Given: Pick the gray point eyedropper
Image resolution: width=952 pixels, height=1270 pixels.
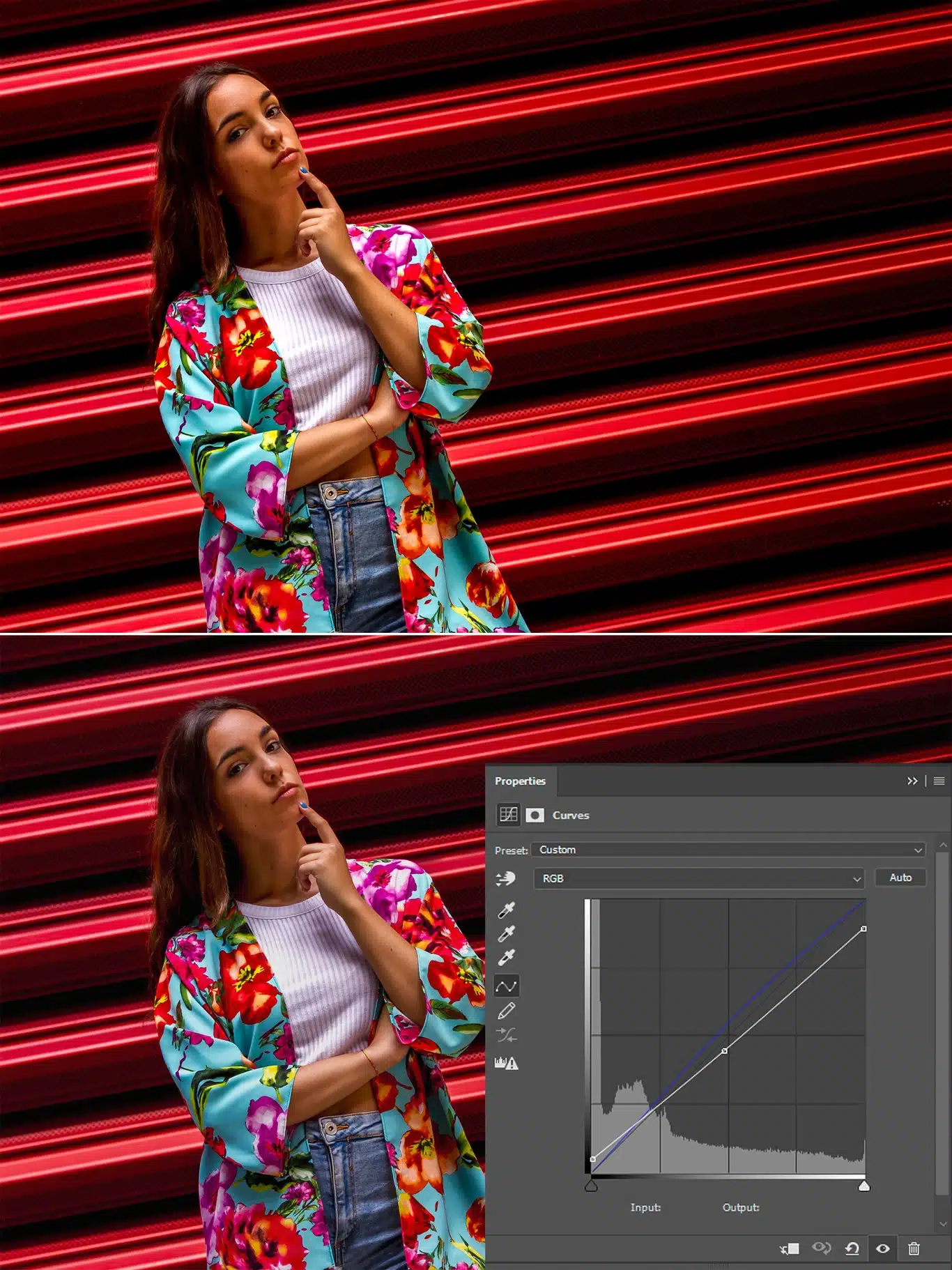Looking at the screenshot, I should pyautogui.click(x=506, y=933).
